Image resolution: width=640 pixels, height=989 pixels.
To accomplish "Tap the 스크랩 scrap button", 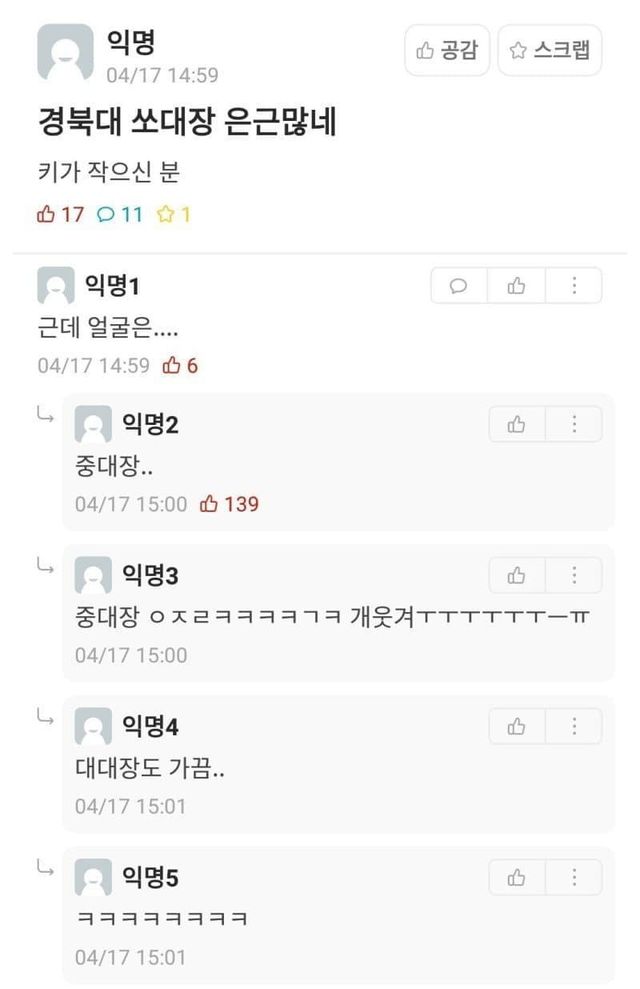I will (x=550, y=50).
